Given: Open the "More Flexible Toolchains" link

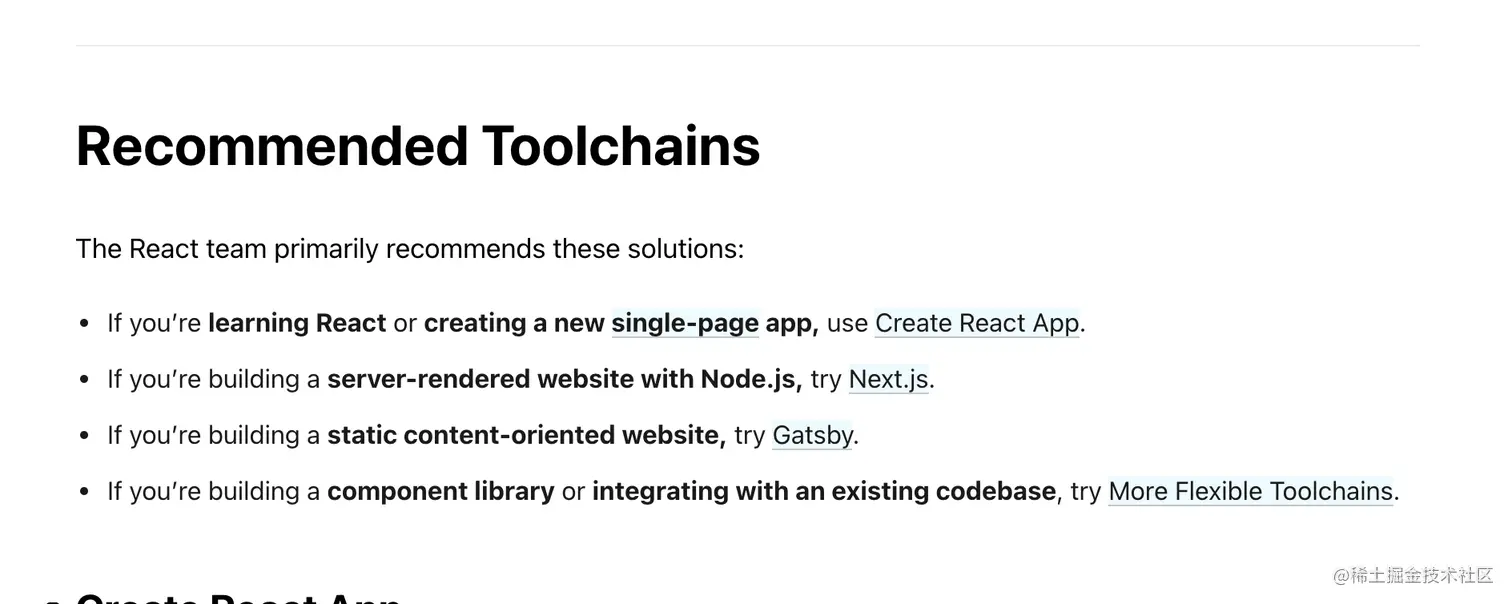Looking at the screenshot, I should (x=1250, y=491).
